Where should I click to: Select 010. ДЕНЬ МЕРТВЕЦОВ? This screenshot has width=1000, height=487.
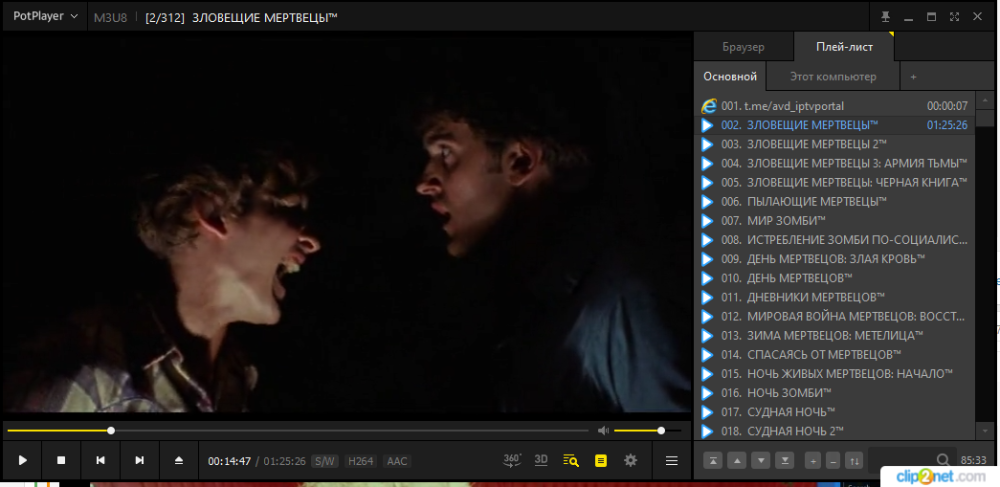tap(834, 278)
